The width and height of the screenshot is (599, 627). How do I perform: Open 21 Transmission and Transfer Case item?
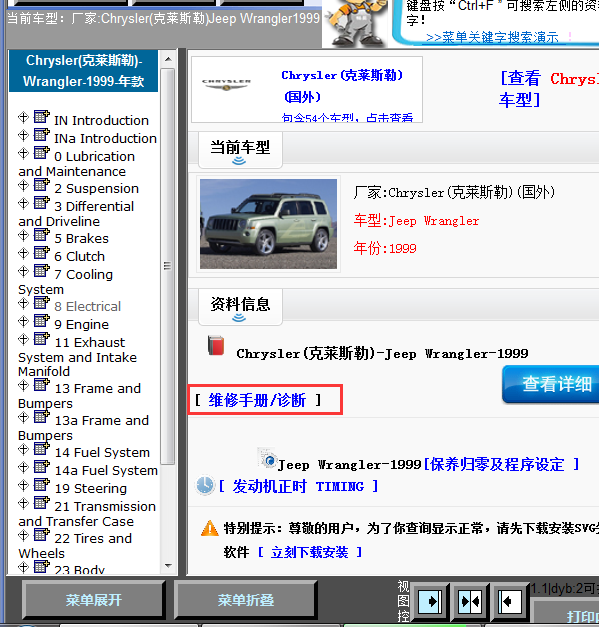(x=87, y=514)
